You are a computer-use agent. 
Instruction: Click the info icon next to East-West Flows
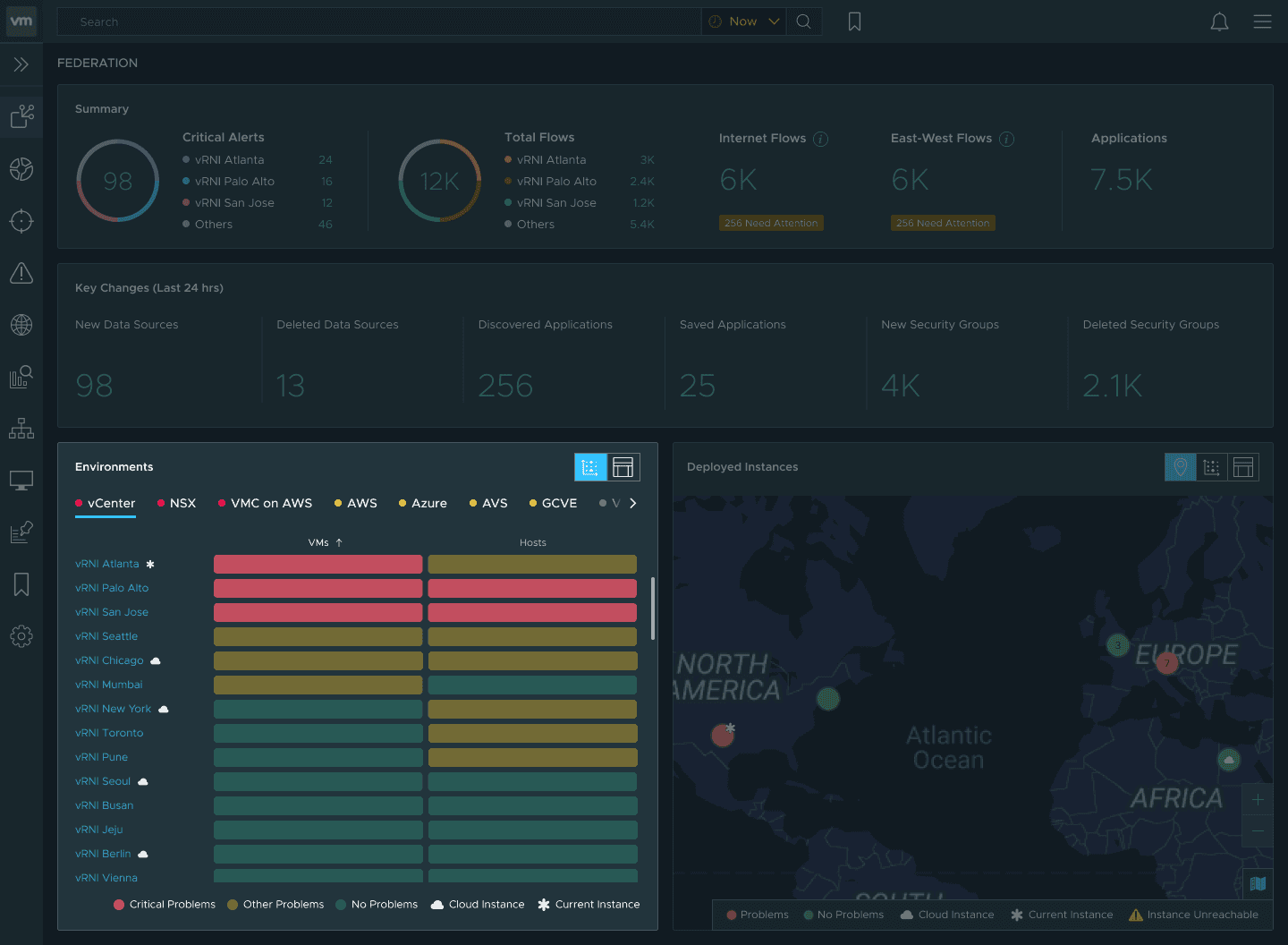point(1006,139)
